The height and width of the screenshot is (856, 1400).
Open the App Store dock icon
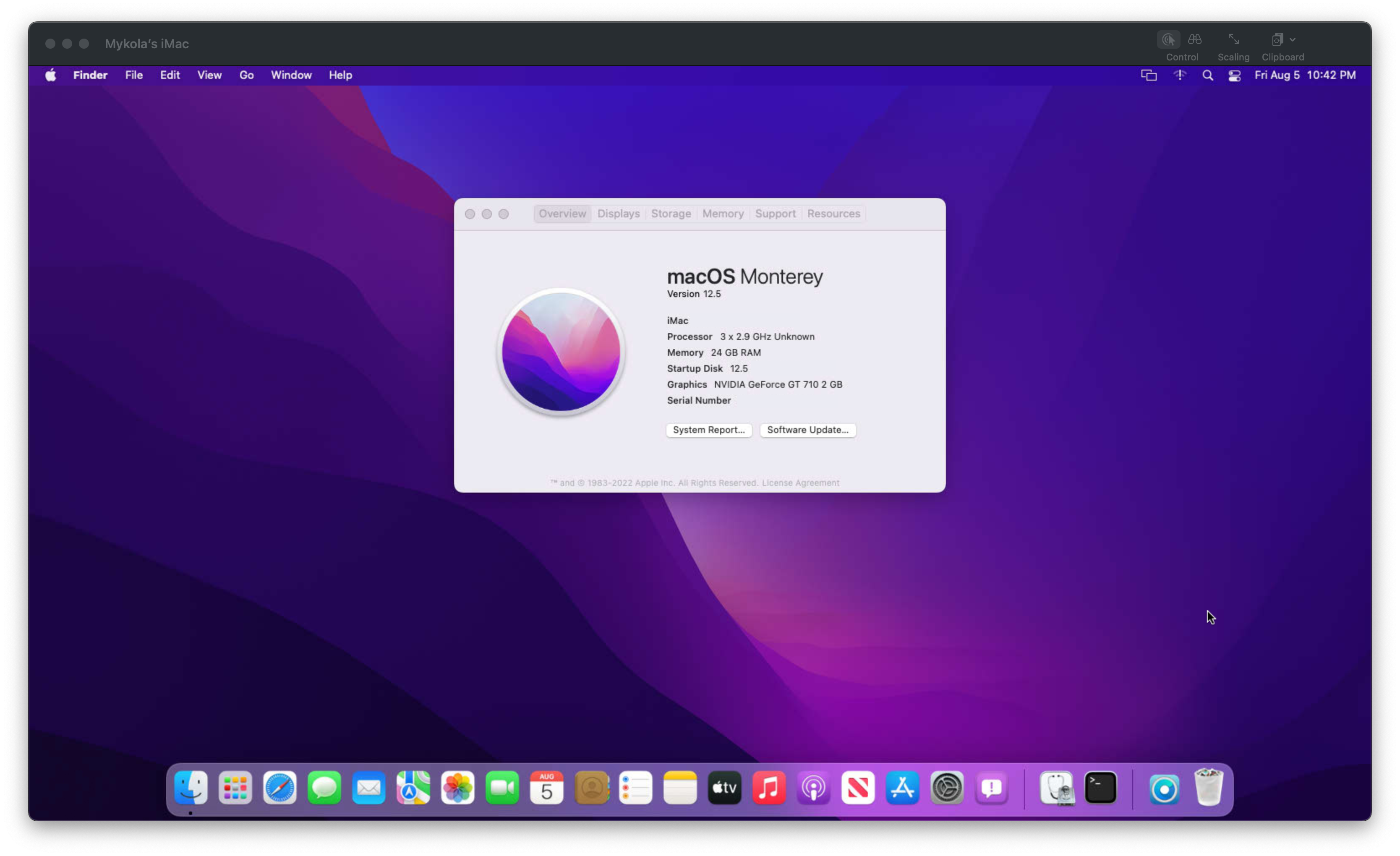[x=902, y=788]
